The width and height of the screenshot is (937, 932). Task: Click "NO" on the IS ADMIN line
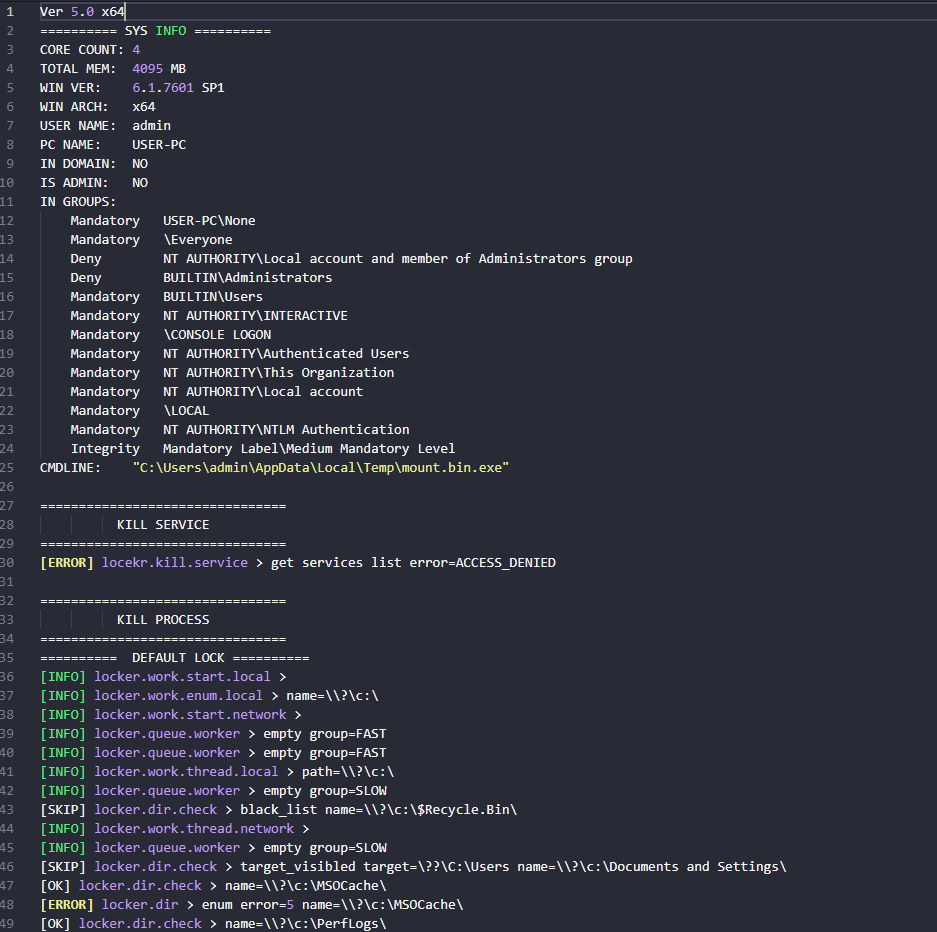(140, 183)
